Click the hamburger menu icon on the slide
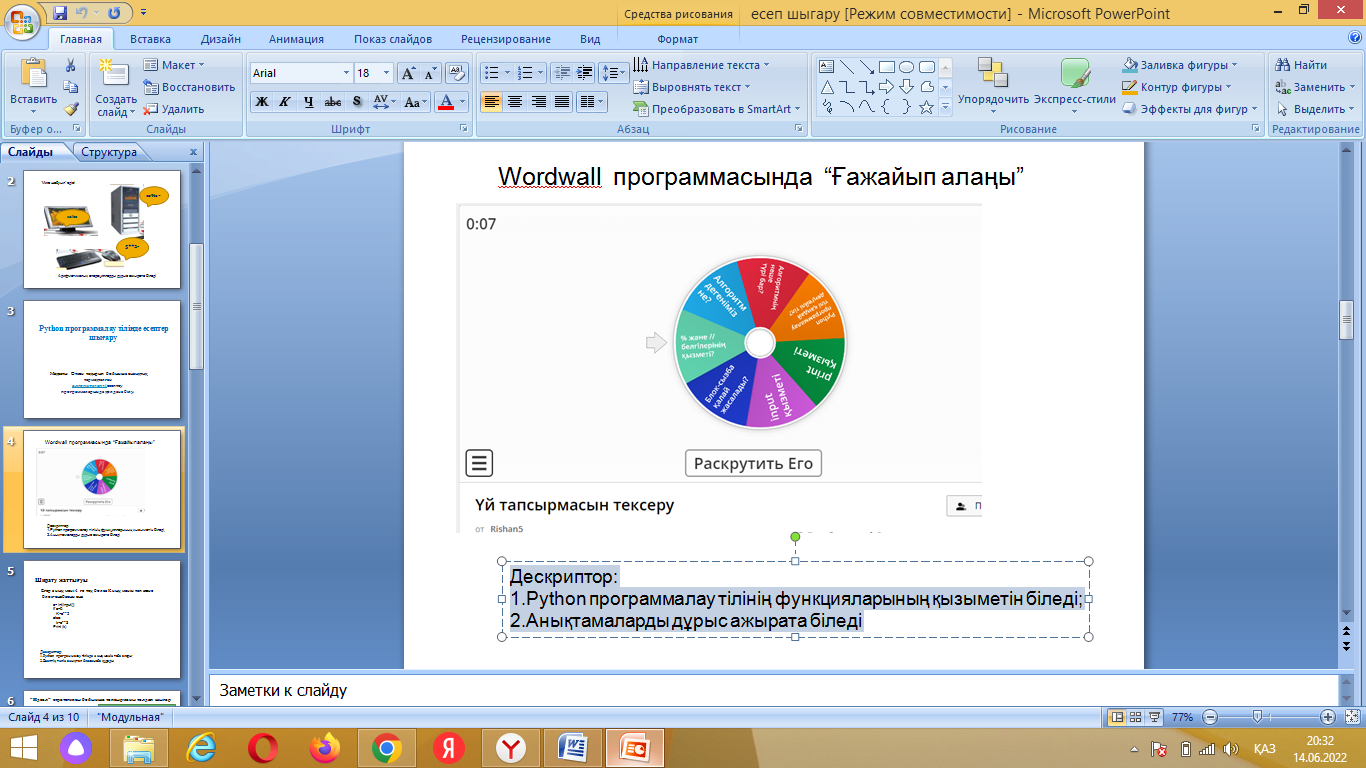This screenshot has height=768, width=1366. tap(479, 463)
